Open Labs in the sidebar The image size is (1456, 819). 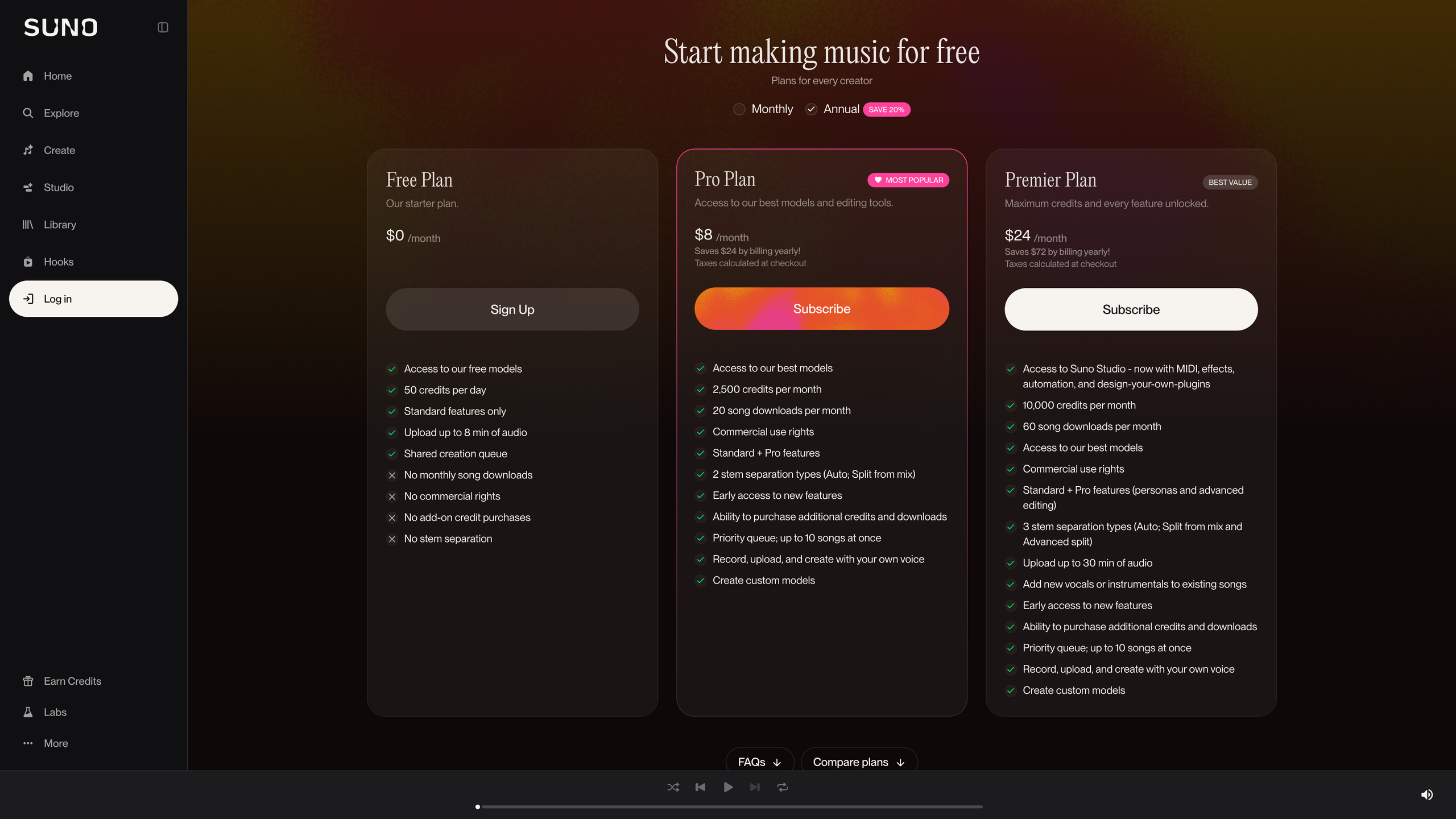click(93, 712)
